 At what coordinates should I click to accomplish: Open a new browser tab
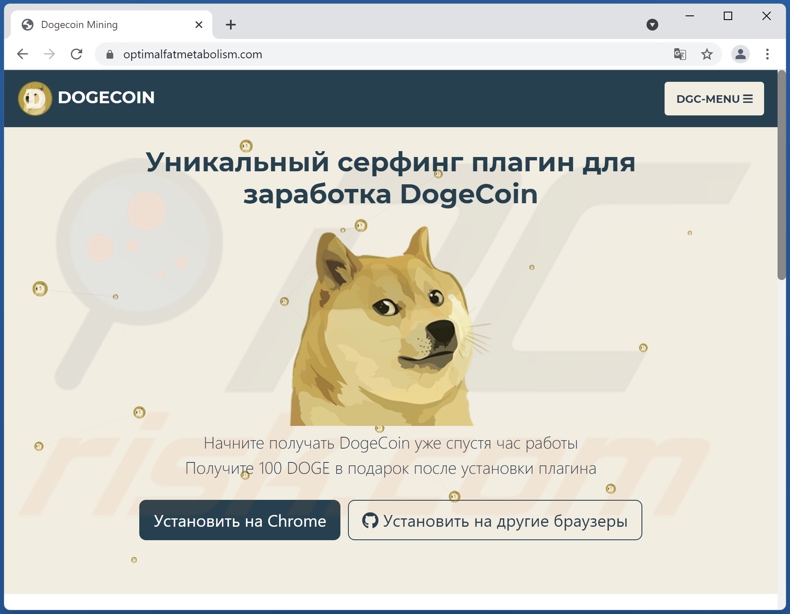pyautogui.click(x=230, y=25)
